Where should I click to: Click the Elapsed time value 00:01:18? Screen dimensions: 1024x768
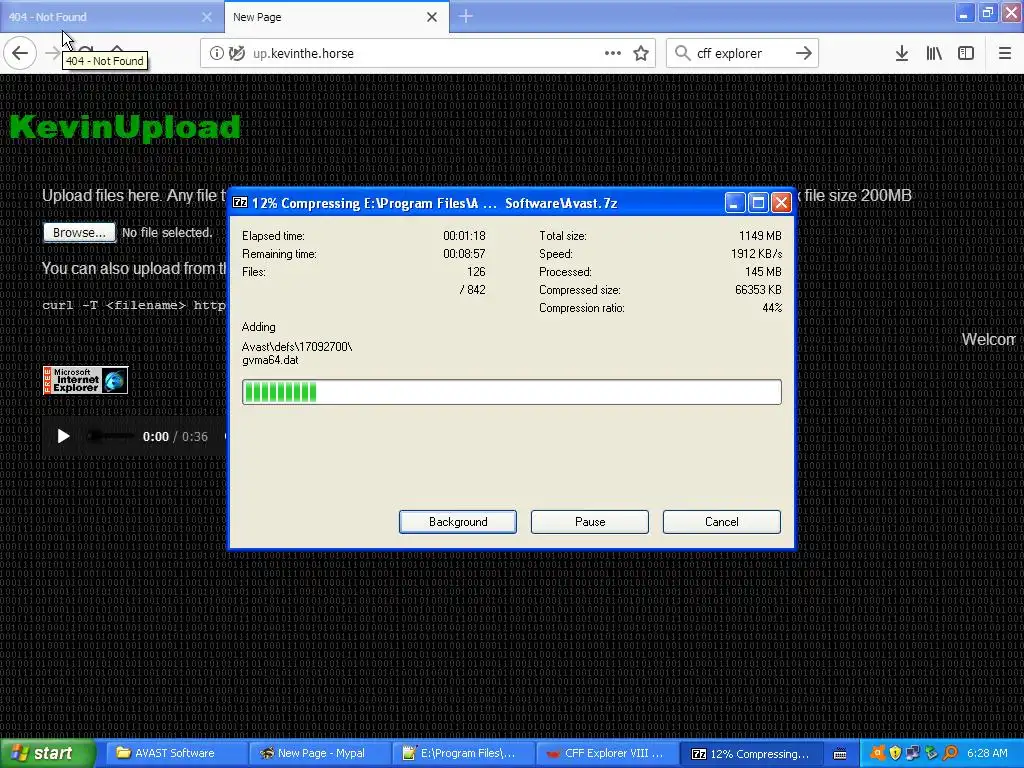tap(464, 236)
